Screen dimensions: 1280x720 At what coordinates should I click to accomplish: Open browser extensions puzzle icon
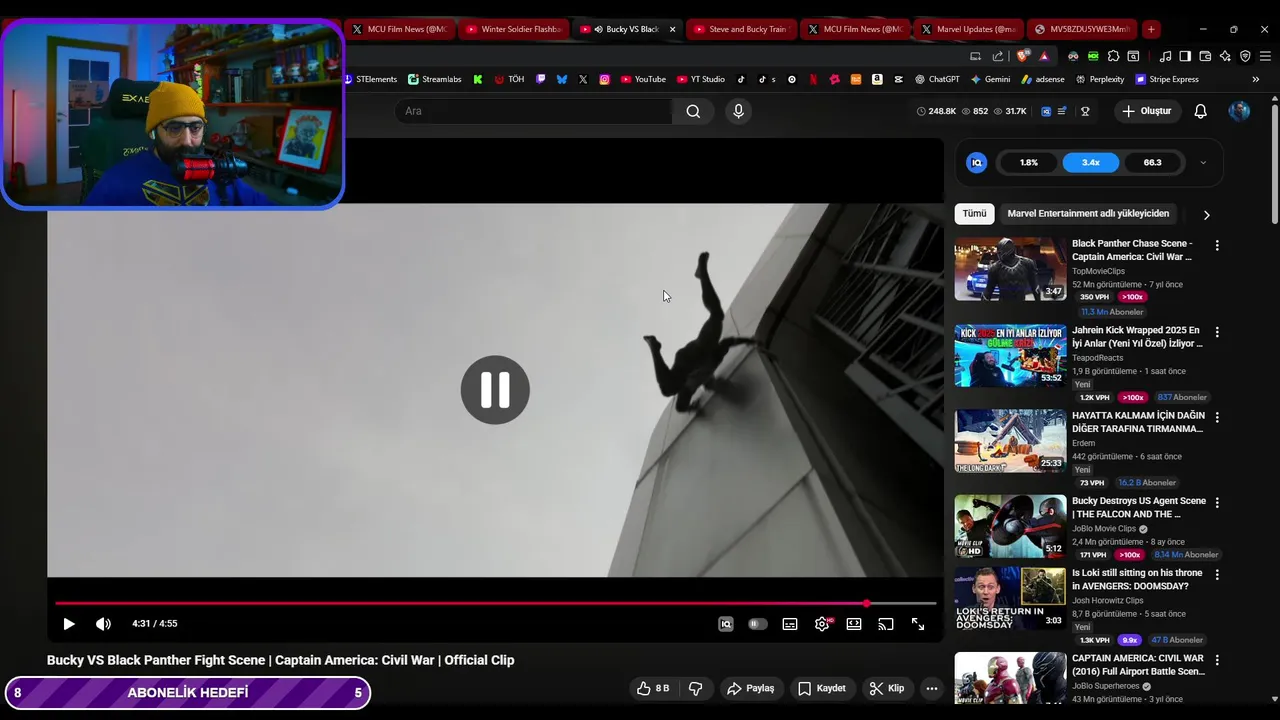(1113, 56)
